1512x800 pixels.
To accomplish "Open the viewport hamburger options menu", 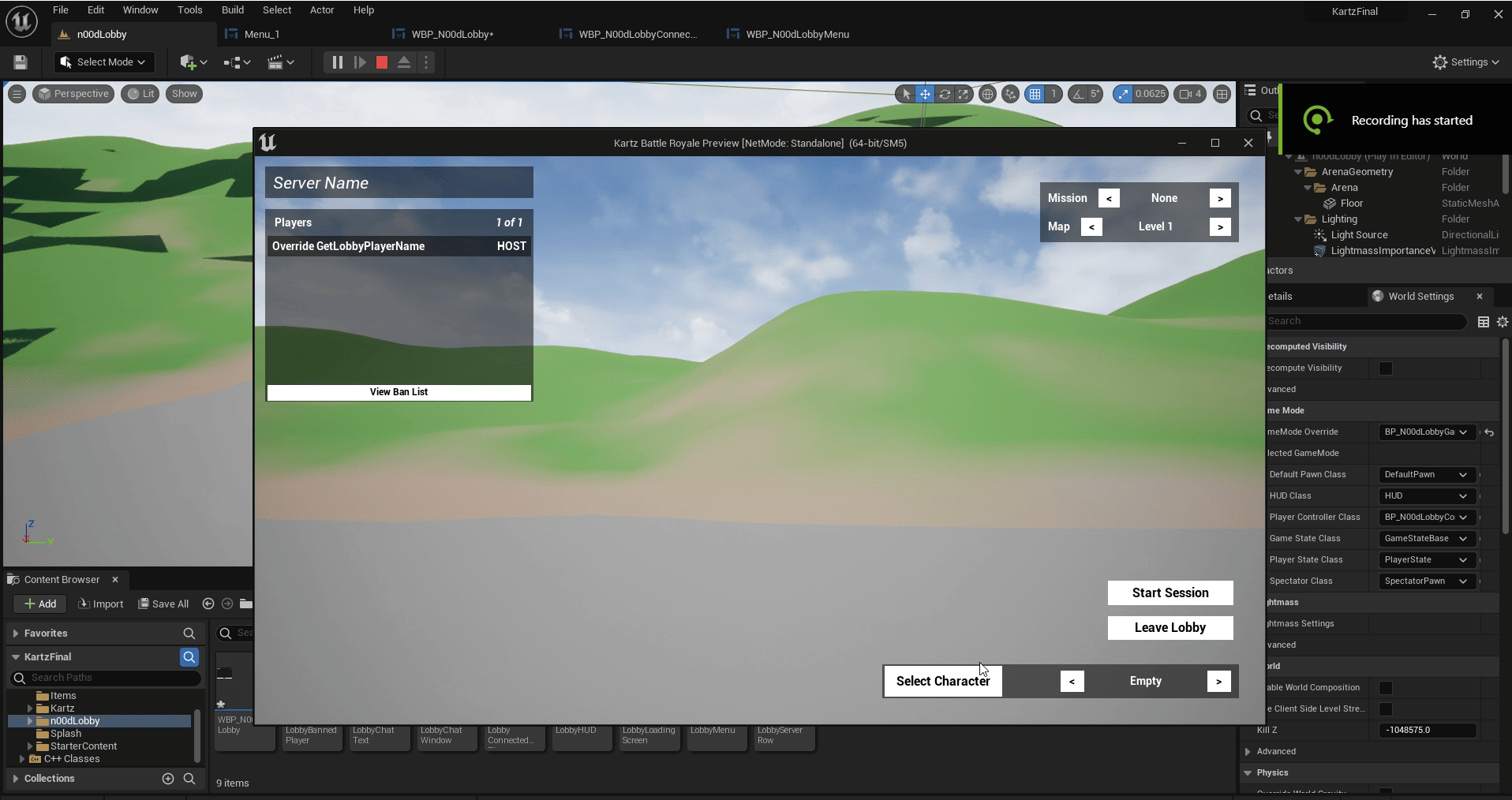I will (x=17, y=94).
